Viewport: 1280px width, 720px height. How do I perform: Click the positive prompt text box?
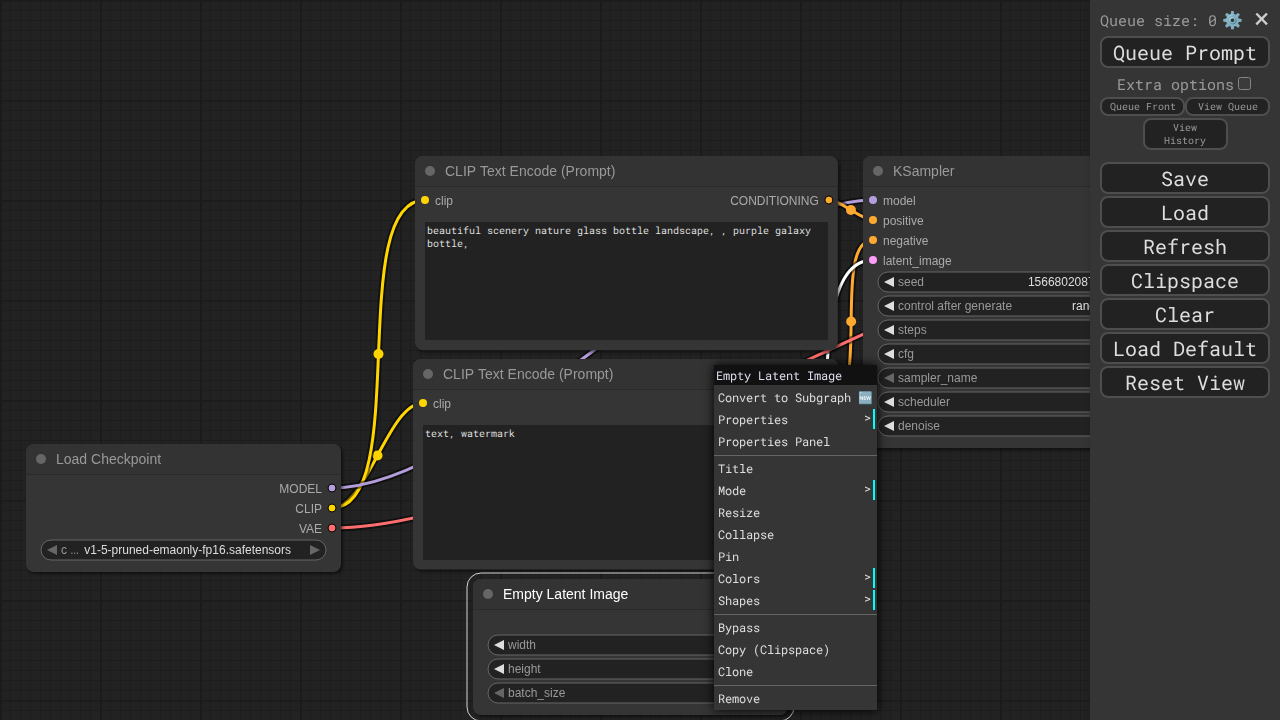(626, 280)
